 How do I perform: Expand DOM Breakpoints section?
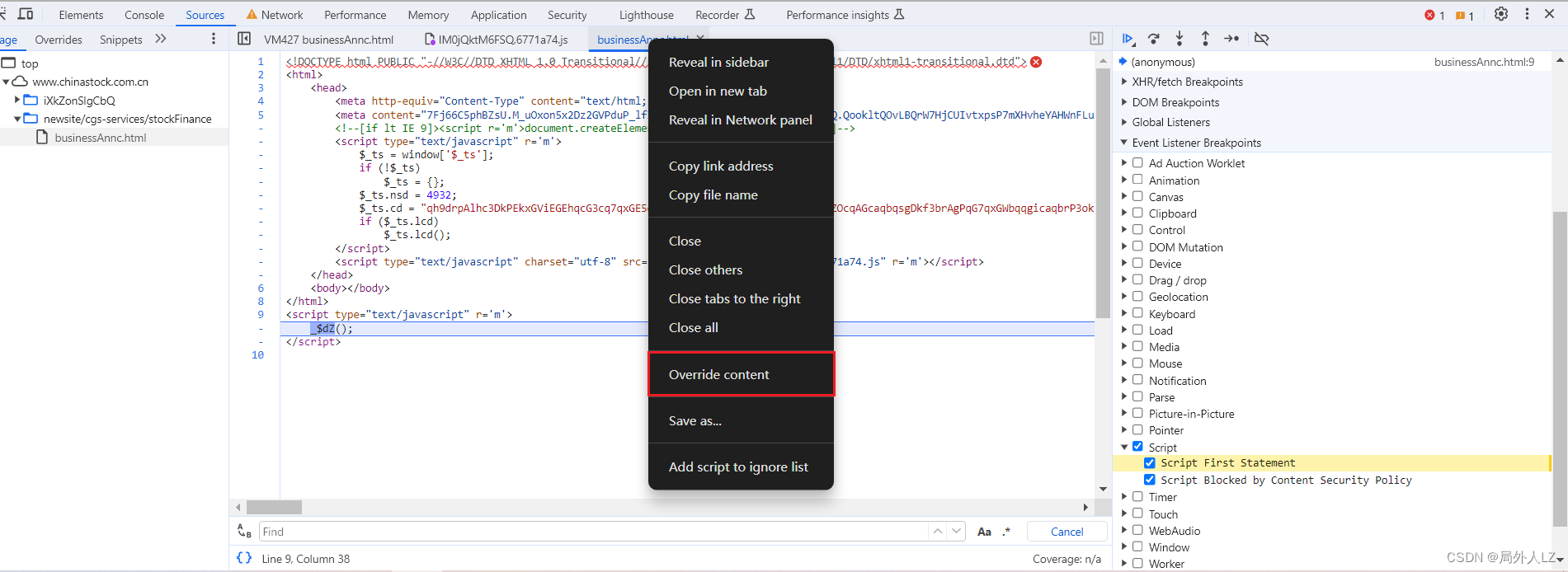pos(1124,102)
